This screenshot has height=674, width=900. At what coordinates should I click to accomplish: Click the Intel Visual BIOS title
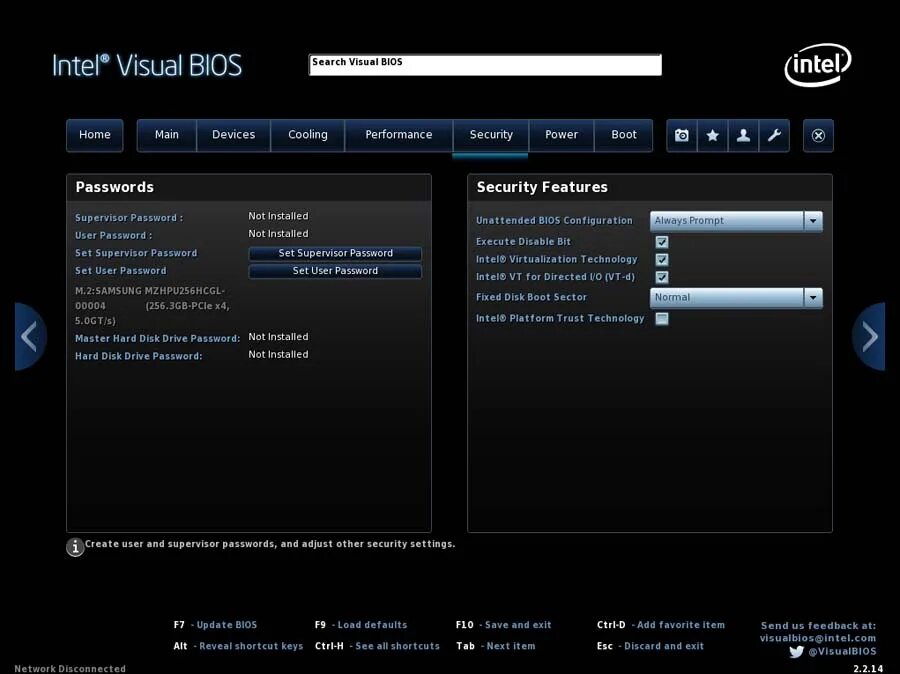[147, 65]
